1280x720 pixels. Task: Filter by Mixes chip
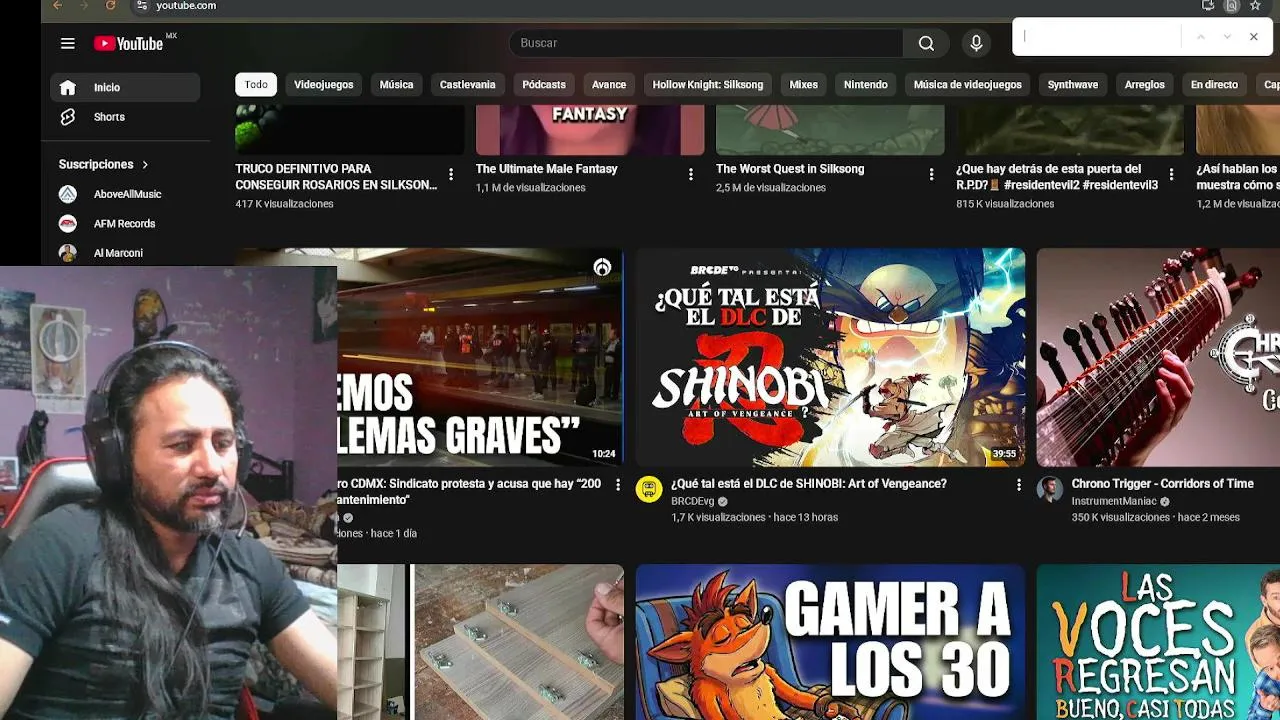tap(803, 85)
